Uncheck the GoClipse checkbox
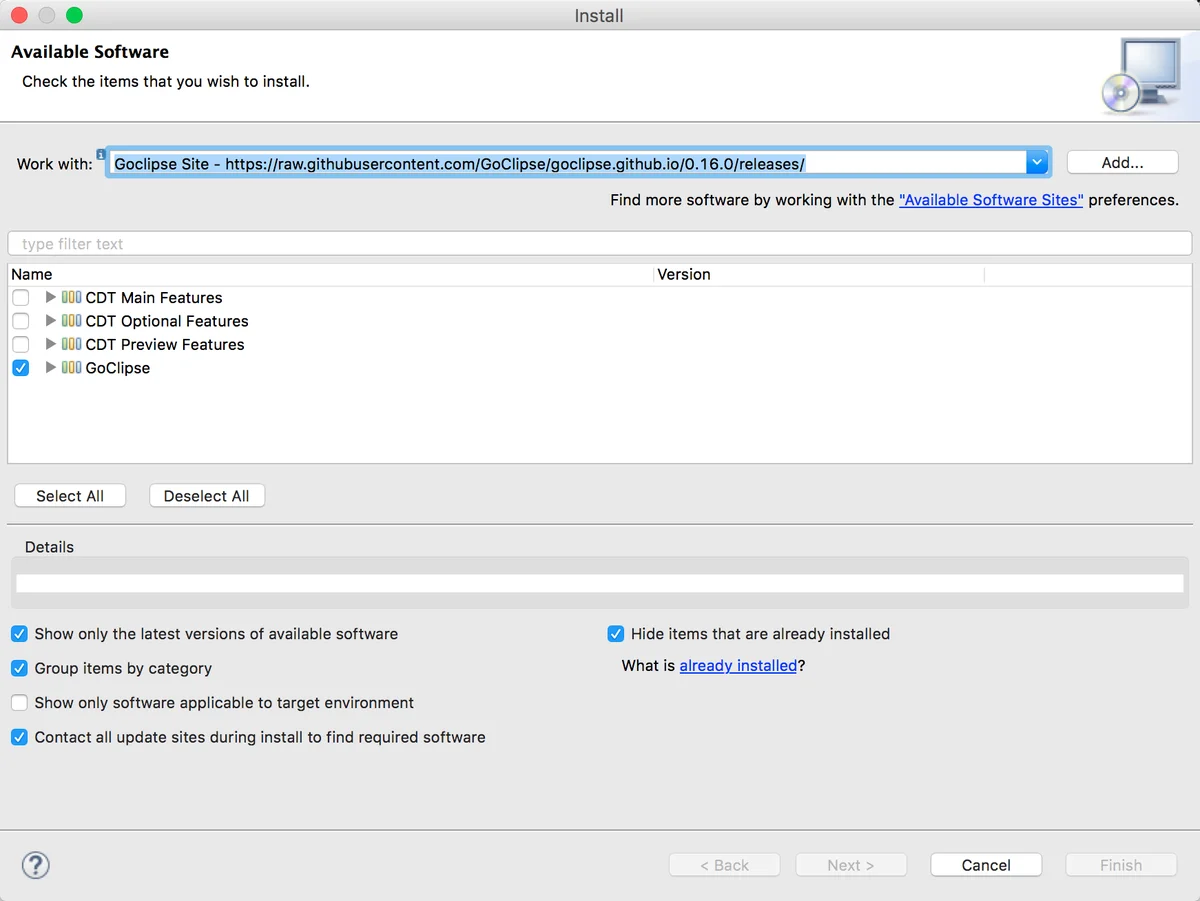1200x901 pixels. pos(21,368)
